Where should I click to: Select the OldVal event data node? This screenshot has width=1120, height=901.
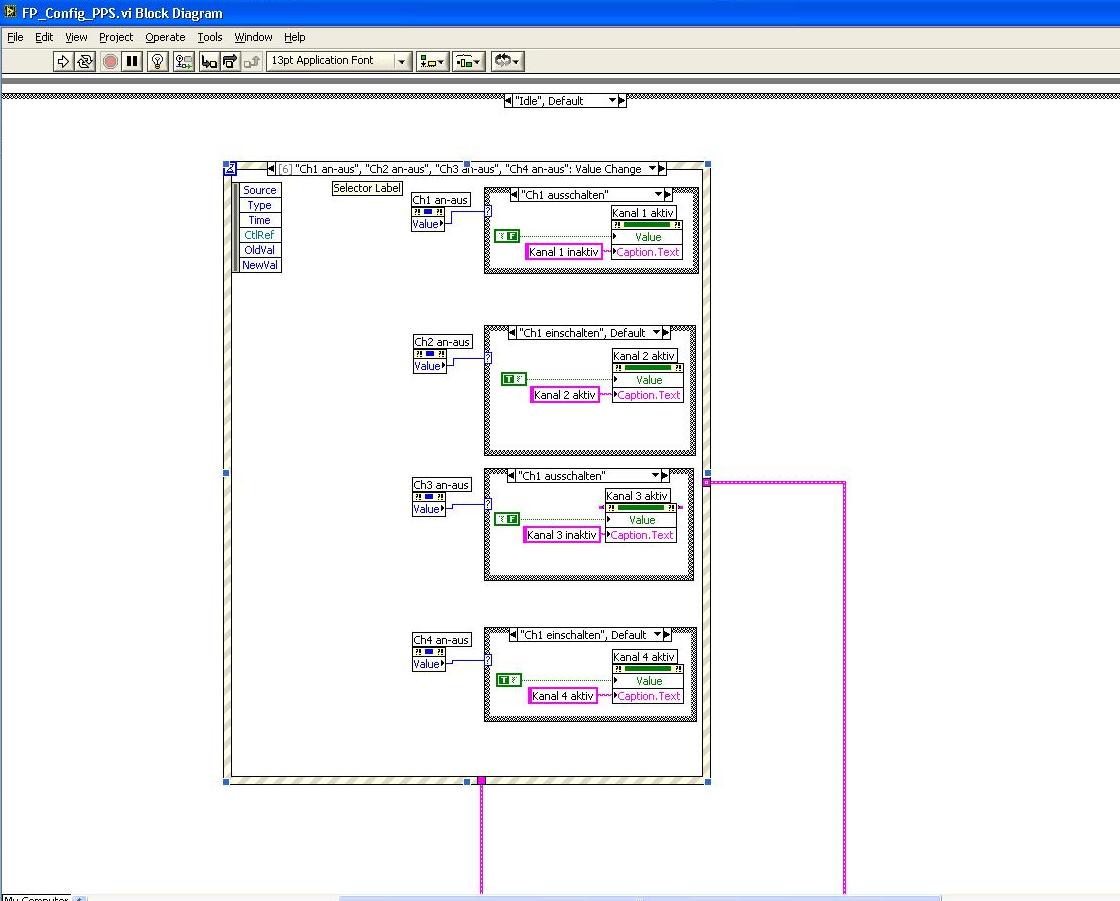point(259,250)
